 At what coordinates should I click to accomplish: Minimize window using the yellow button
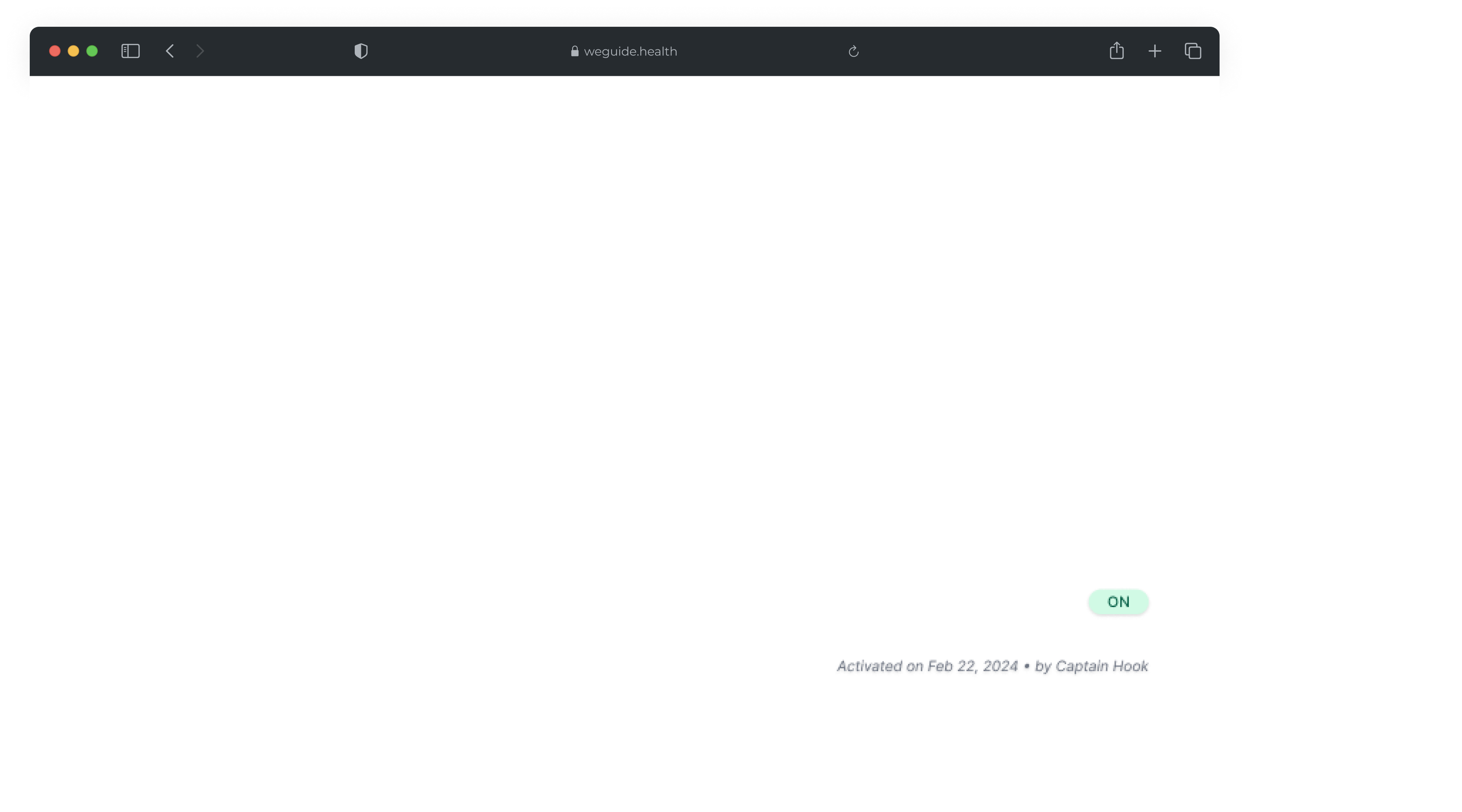tap(73, 51)
